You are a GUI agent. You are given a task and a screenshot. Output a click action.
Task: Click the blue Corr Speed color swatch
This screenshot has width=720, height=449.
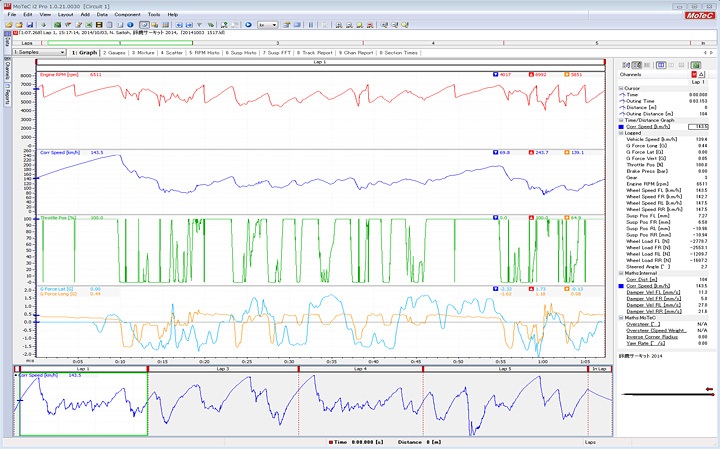tap(622, 126)
